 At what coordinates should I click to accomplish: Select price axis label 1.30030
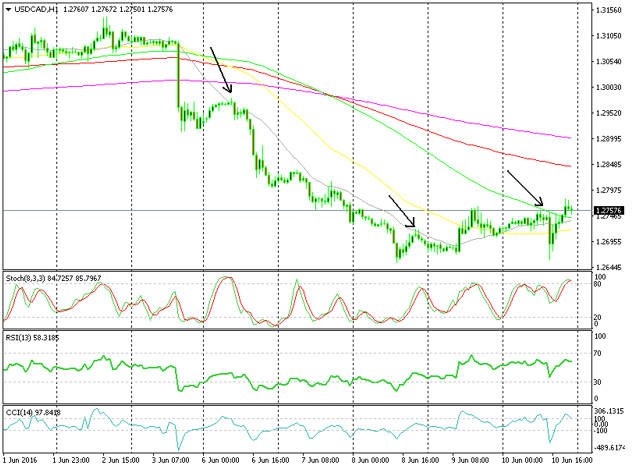610,88
